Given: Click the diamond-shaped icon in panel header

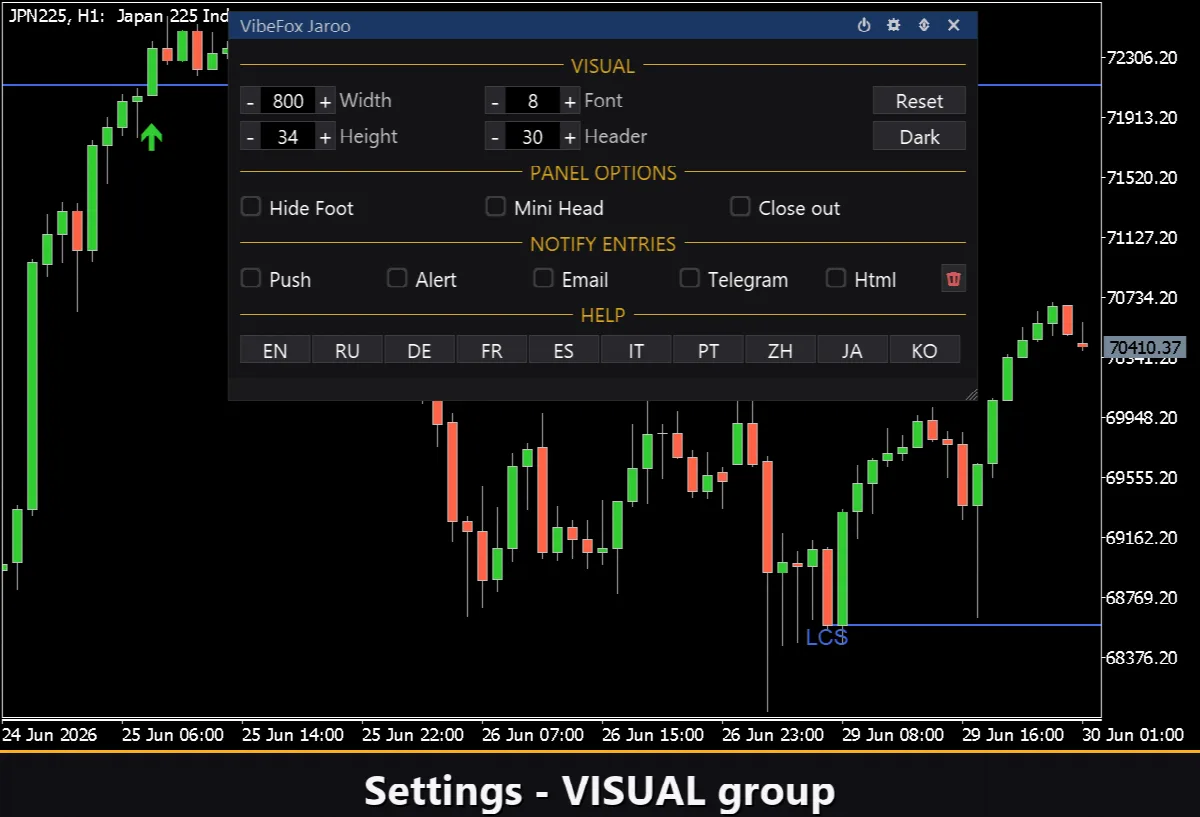Looking at the screenshot, I should pyautogui.click(x=924, y=26).
